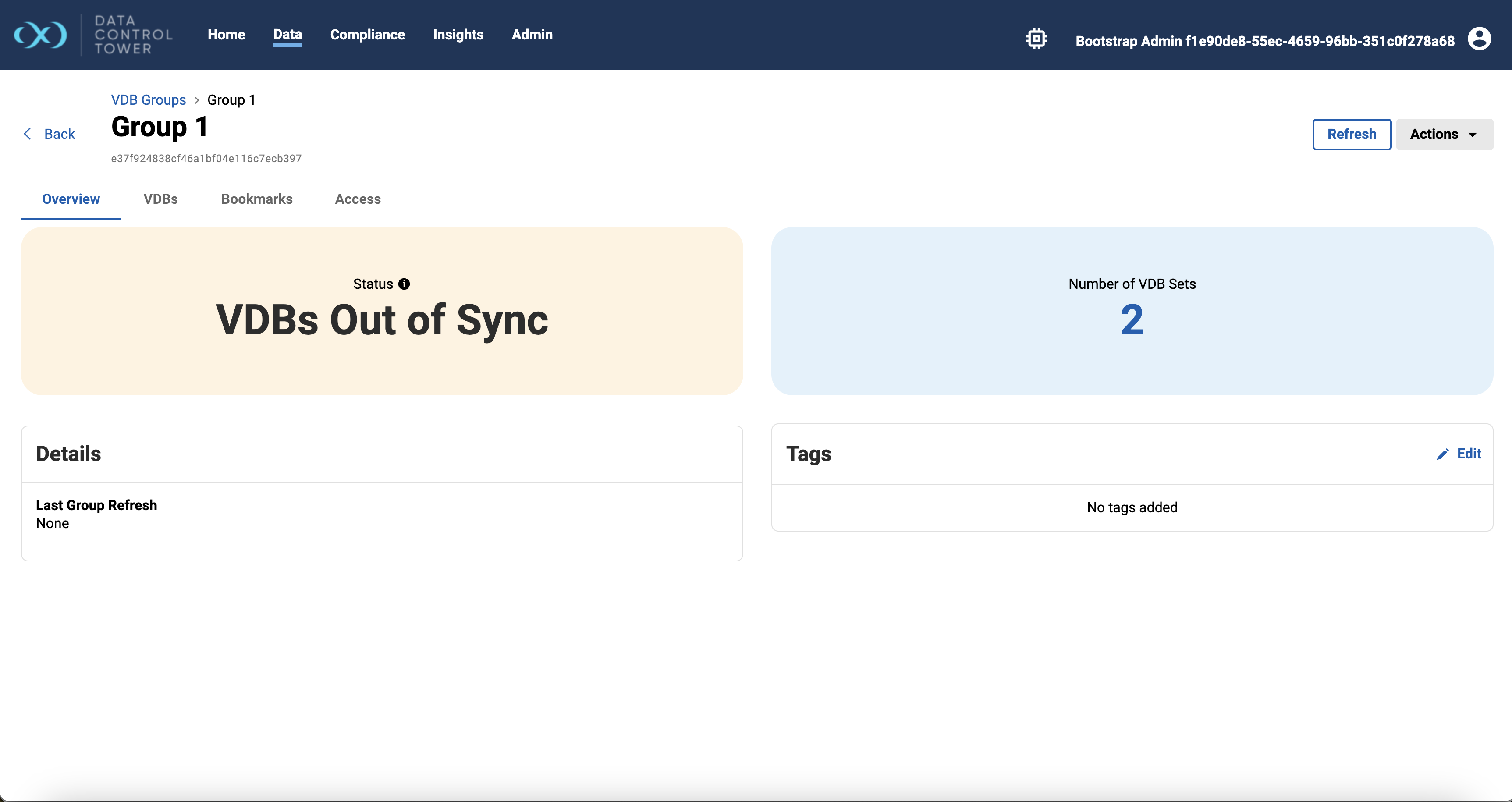Image resolution: width=1512 pixels, height=802 pixels.
Task: Select the Overview tab
Action: point(71,199)
